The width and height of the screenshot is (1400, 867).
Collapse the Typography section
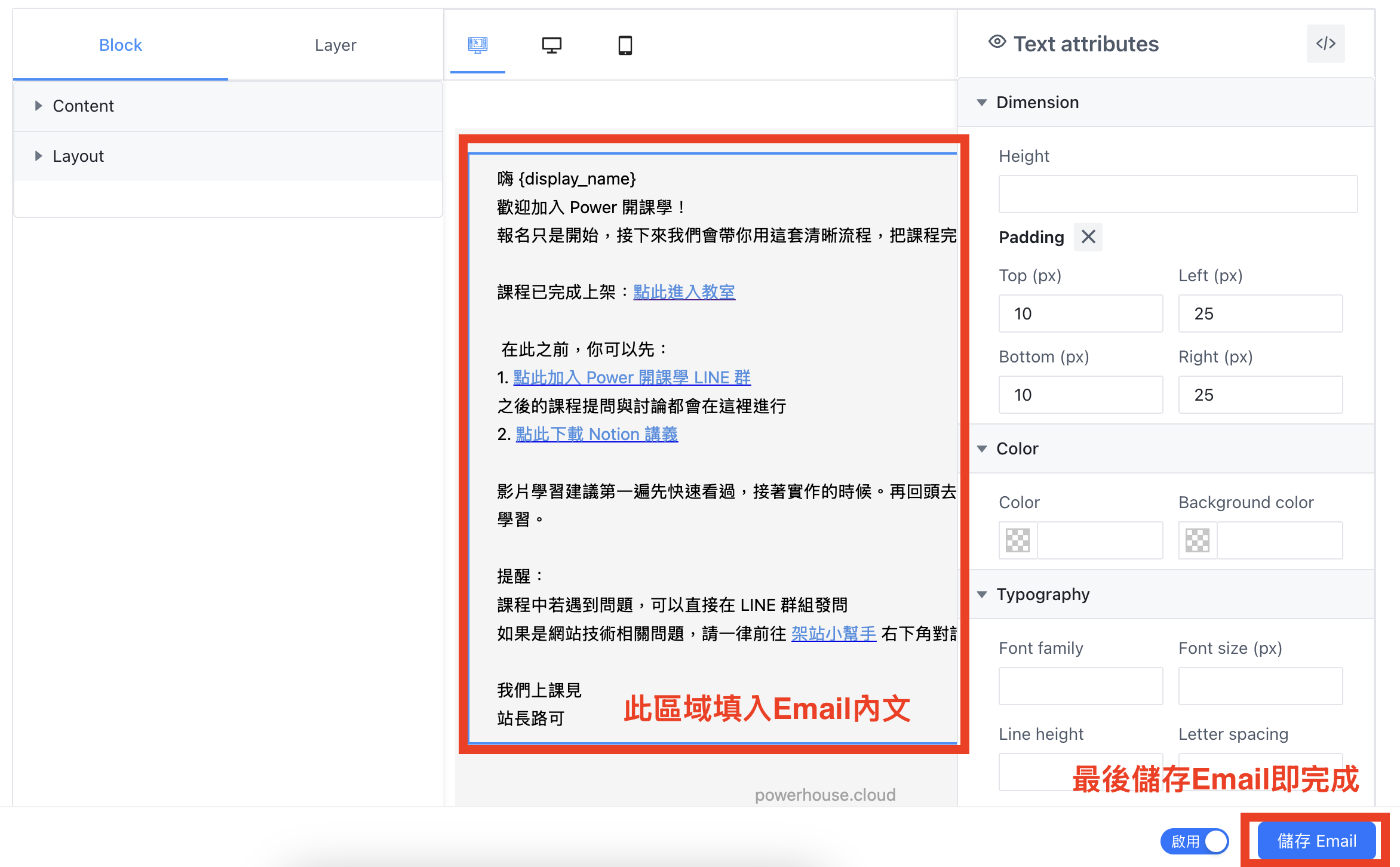981,594
